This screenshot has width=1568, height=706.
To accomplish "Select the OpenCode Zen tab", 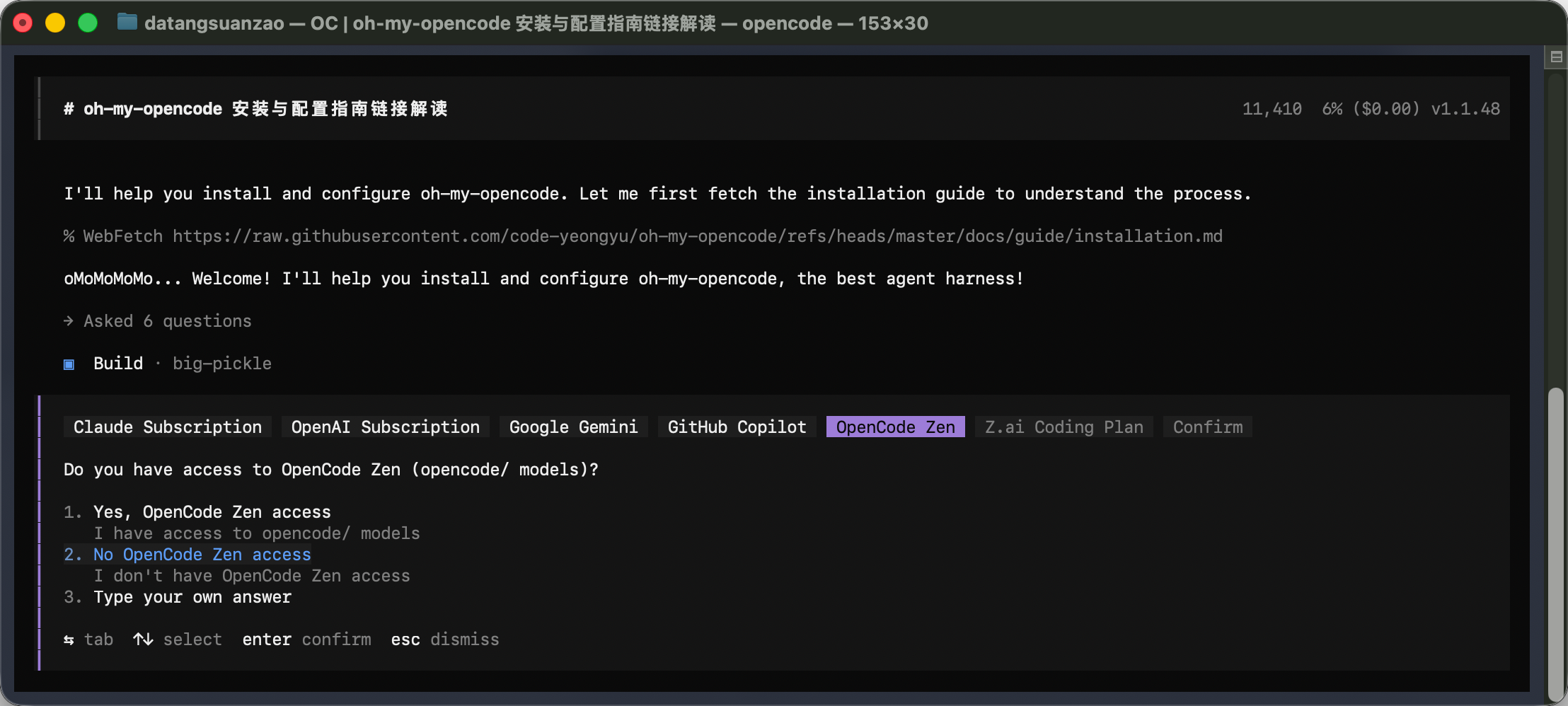I will [896, 427].
